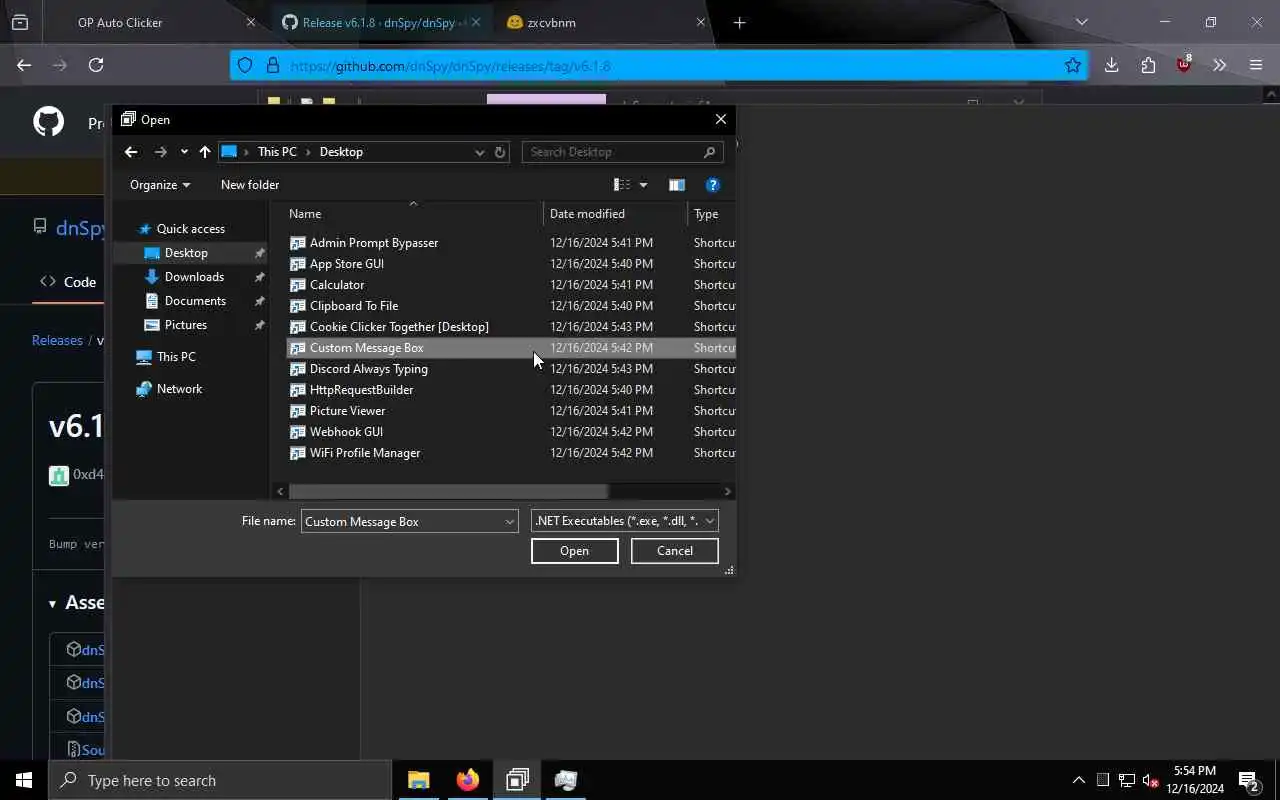Open Downloads in navigation pane
The image size is (1280, 800).
194,277
